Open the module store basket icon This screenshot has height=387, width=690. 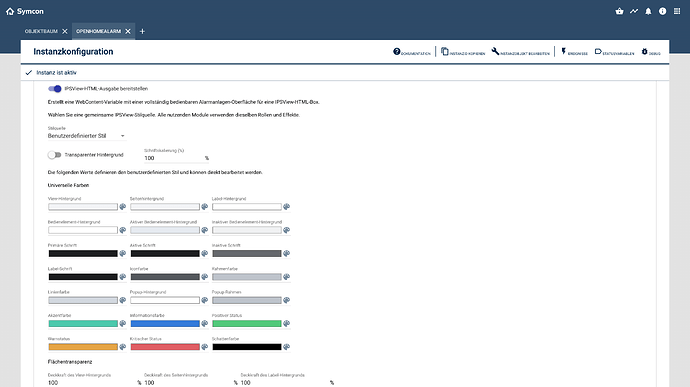pyautogui.click(x=619, y=11)
